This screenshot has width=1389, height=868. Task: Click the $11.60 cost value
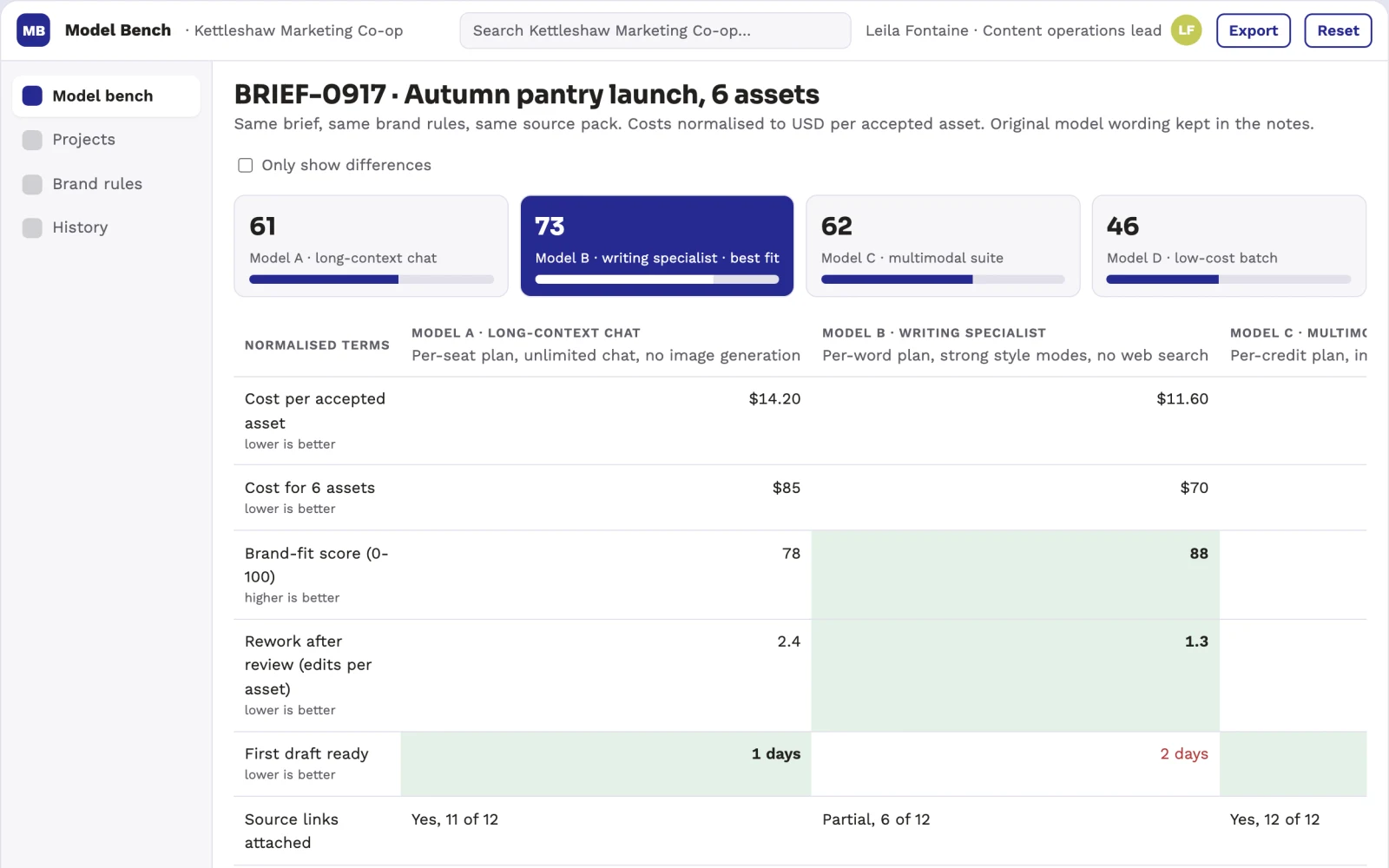click(x=1182, y=399)
